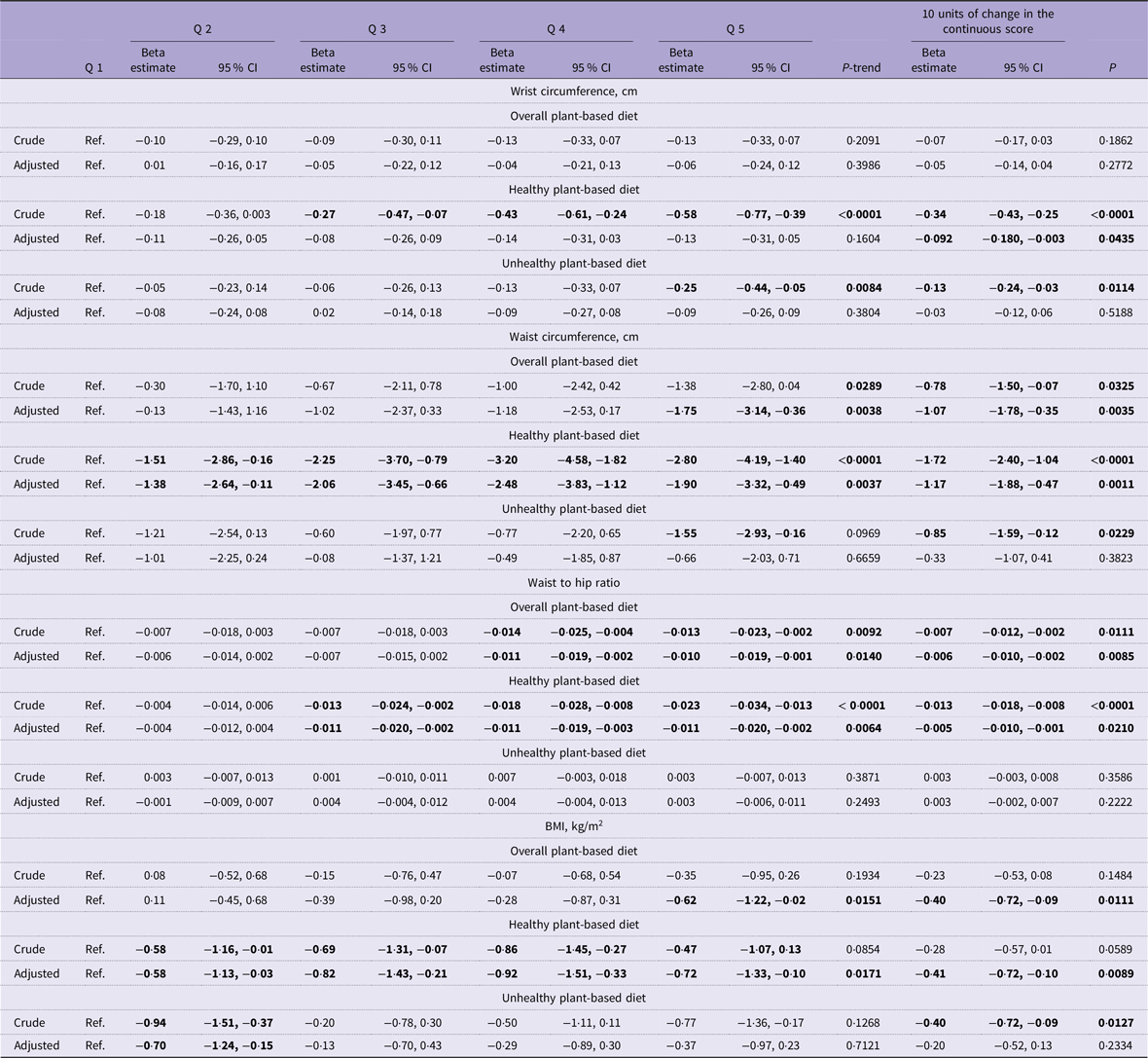Select the 10 units of change header
Screen dimensions: 1148x1058
point(987,21)
